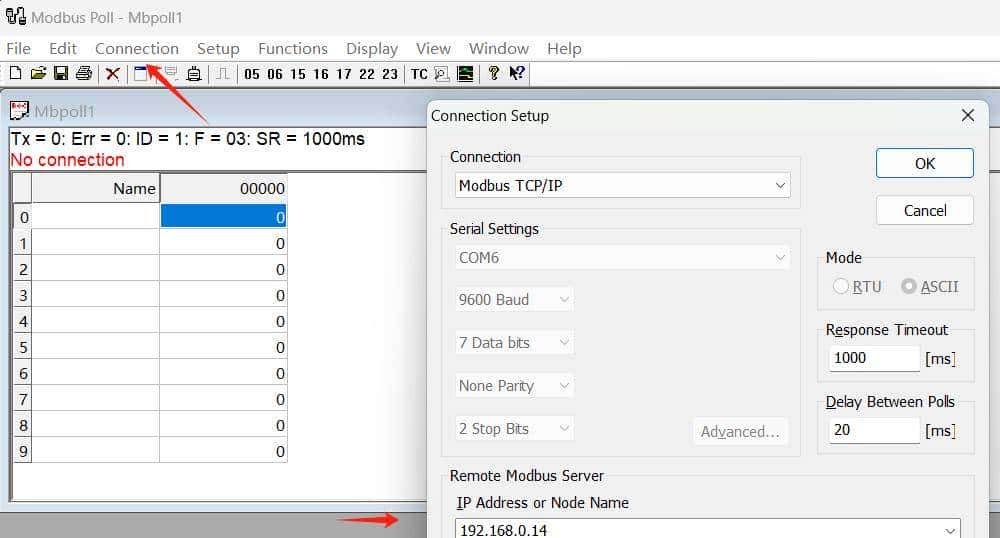The image size is (1000, 538).
Task: Click OK in Connection Setup
Action: [925, 163]
